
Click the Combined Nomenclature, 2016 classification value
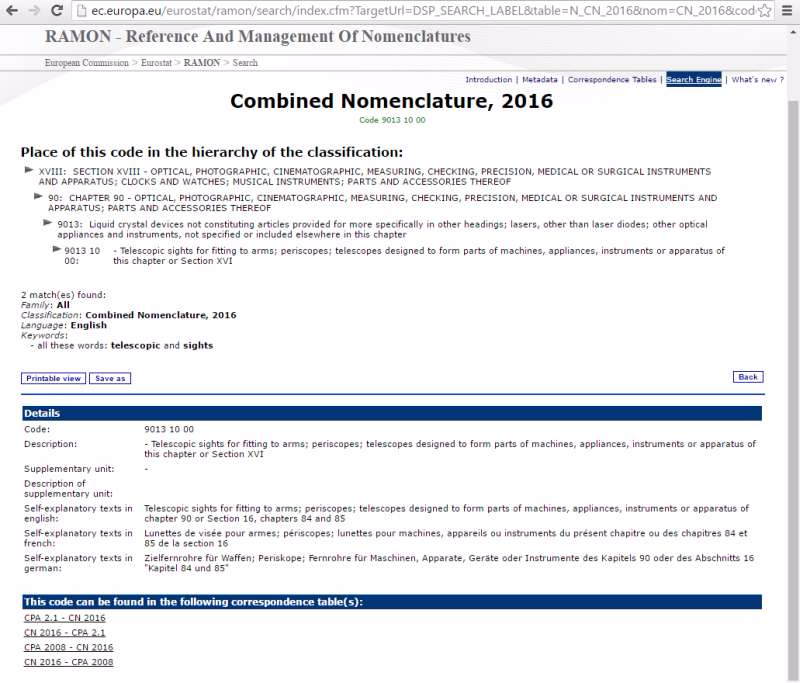[161, 315]
